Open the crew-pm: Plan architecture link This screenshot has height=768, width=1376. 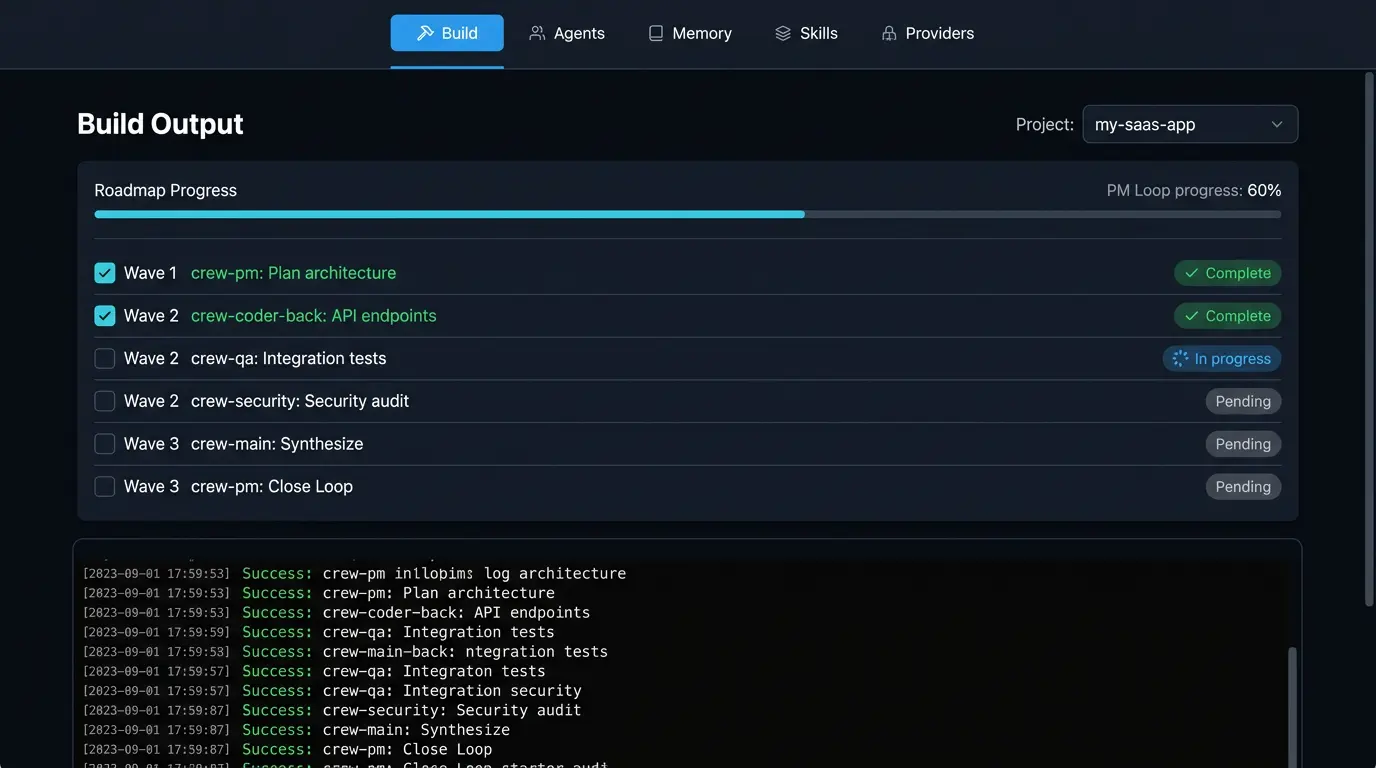pyautogui.click(x=293, y=272)
